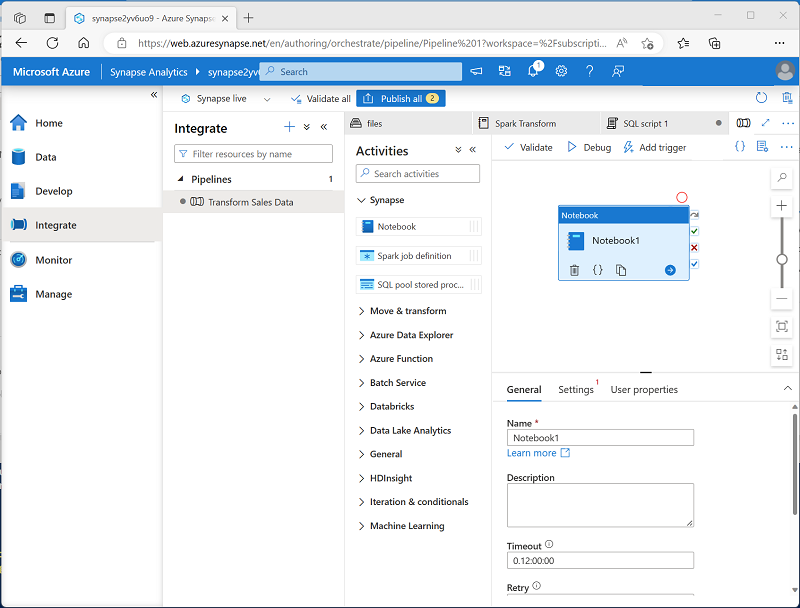
Task: Start a Debug run
Action: pyautogui.click(x=589, y=147)
